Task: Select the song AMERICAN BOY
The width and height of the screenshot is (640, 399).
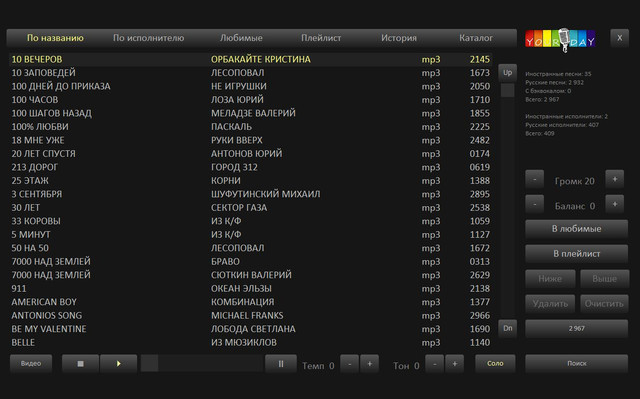Action: [250, 301]
